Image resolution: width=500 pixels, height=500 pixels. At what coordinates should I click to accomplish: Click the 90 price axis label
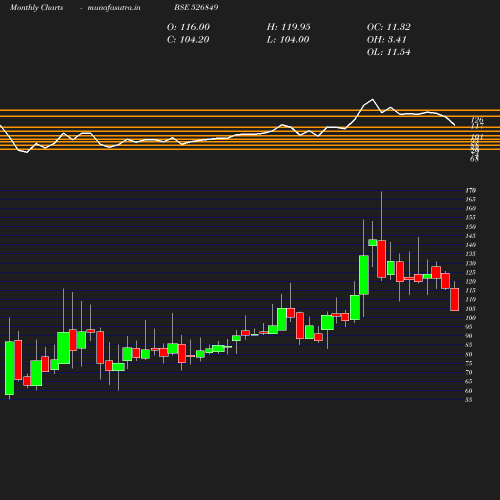(x=469, y=336)
